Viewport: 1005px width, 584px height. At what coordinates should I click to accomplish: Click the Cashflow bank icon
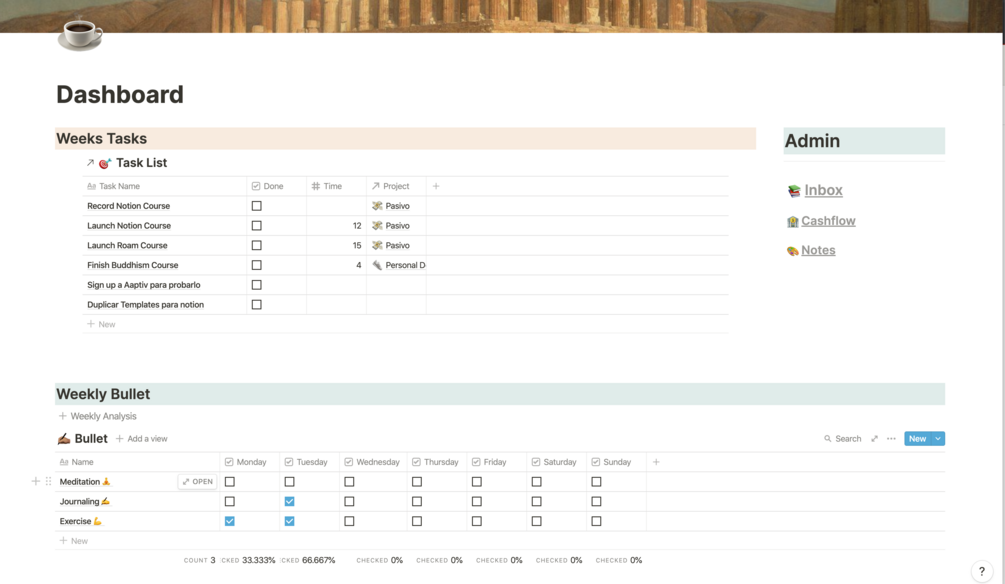[793, 221]
